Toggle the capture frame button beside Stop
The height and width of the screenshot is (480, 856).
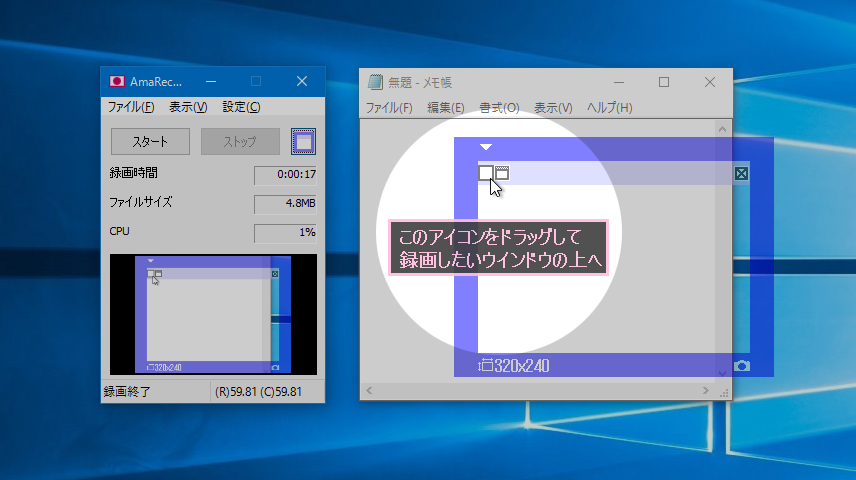(x=303, y=141)
